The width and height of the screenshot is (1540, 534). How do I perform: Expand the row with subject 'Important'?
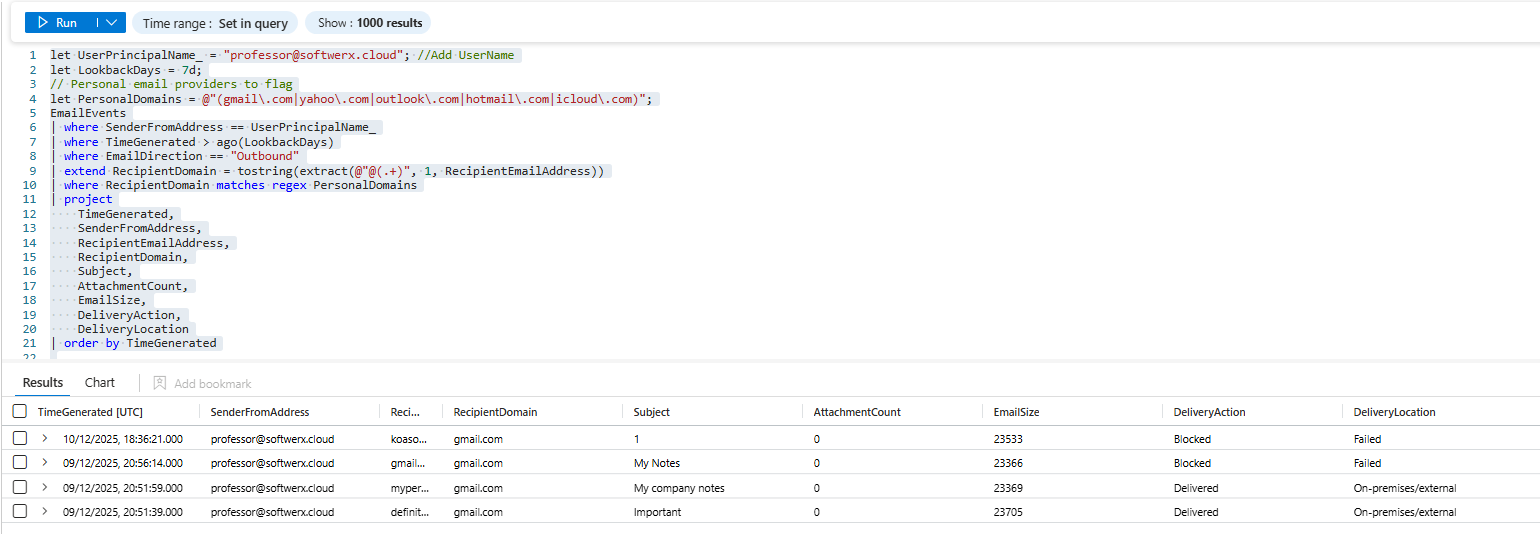[44, 512]
